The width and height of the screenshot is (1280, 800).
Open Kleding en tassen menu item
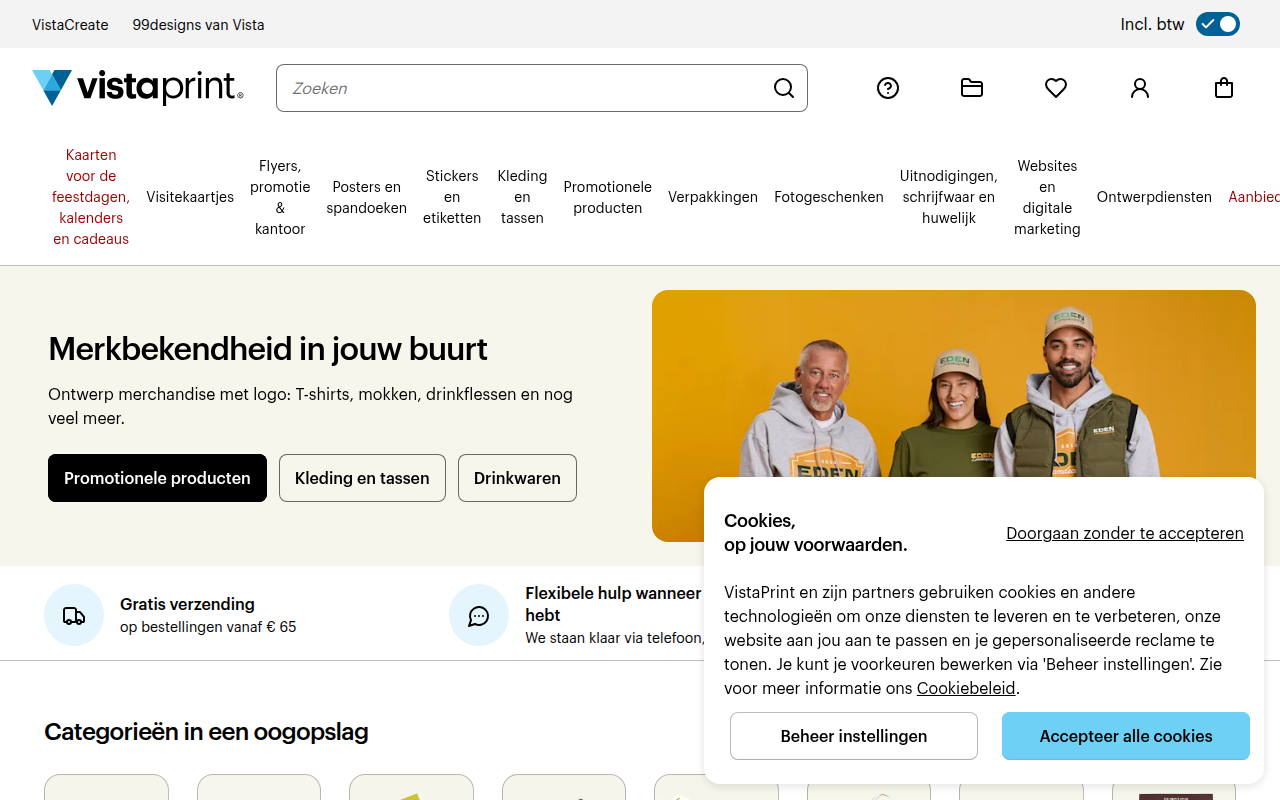click(522, 197)
